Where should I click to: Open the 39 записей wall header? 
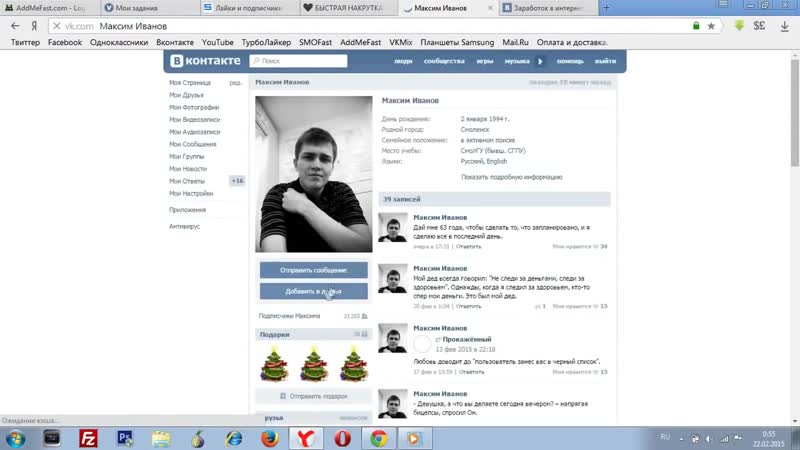(494, 199)
